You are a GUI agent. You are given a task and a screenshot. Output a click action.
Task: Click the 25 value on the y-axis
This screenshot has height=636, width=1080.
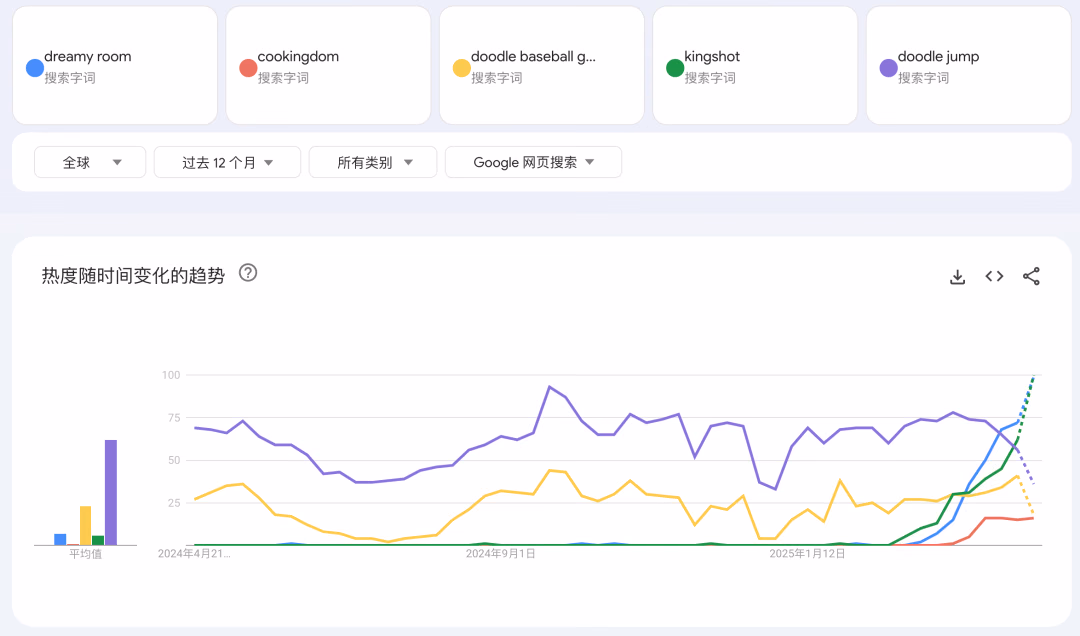(174, 503)
